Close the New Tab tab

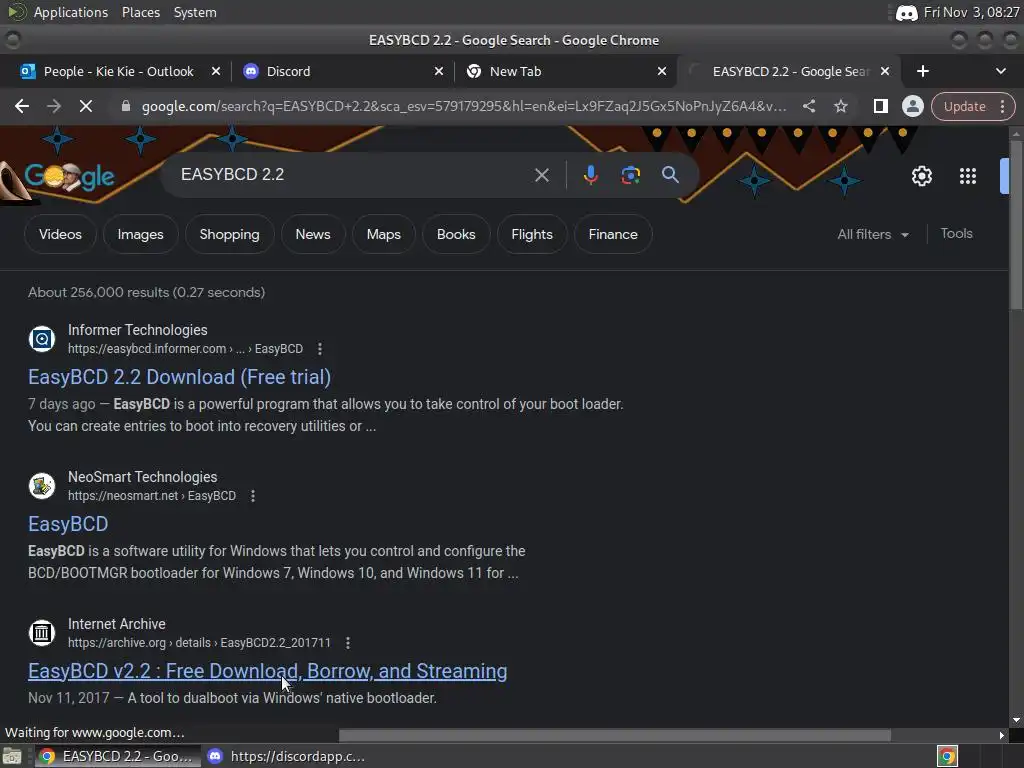tap(662, 71)
